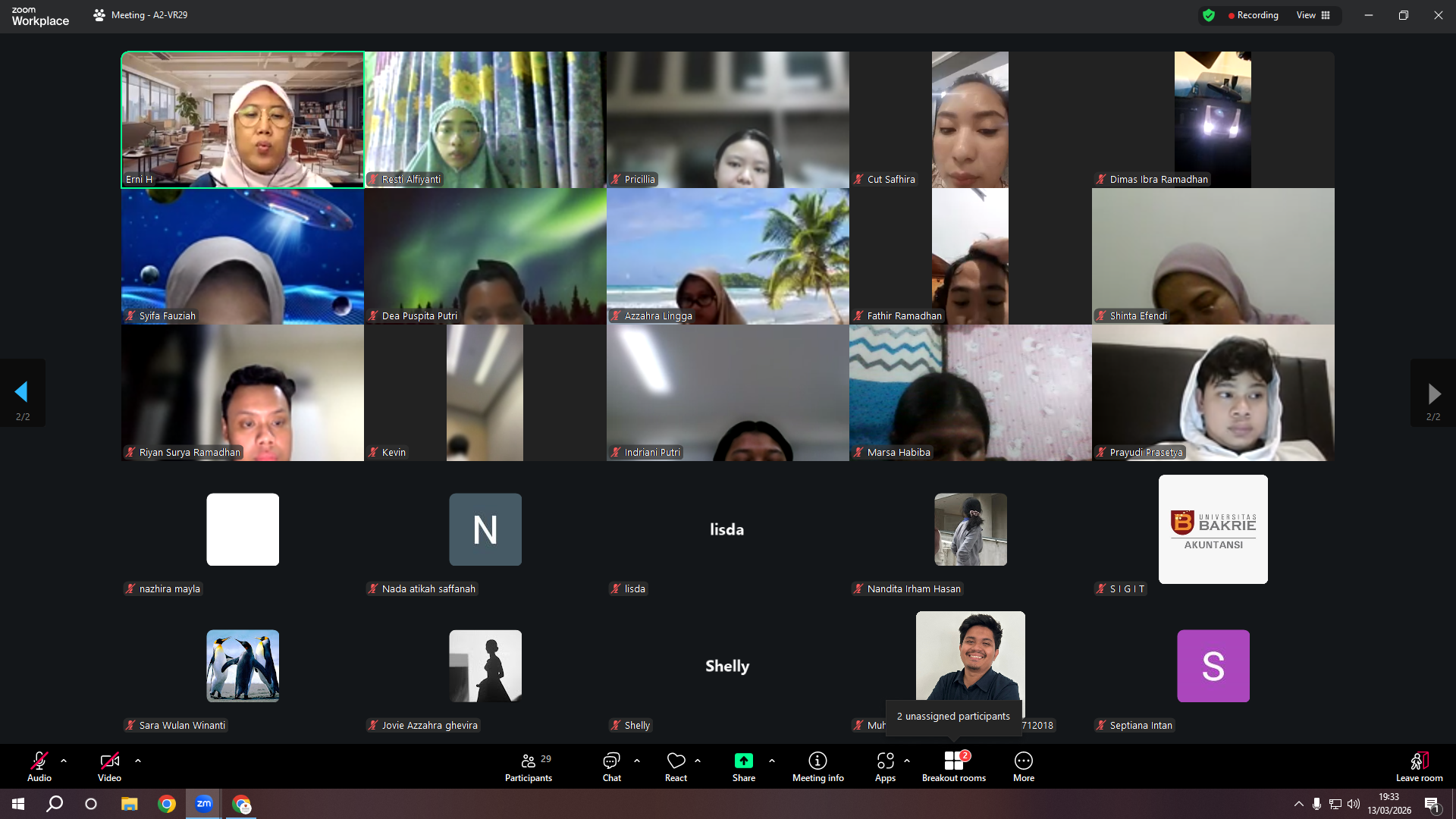This screenshot has height=819, width=1456.
Task: Click the Recording indicator
Action: pos(1254,15)
